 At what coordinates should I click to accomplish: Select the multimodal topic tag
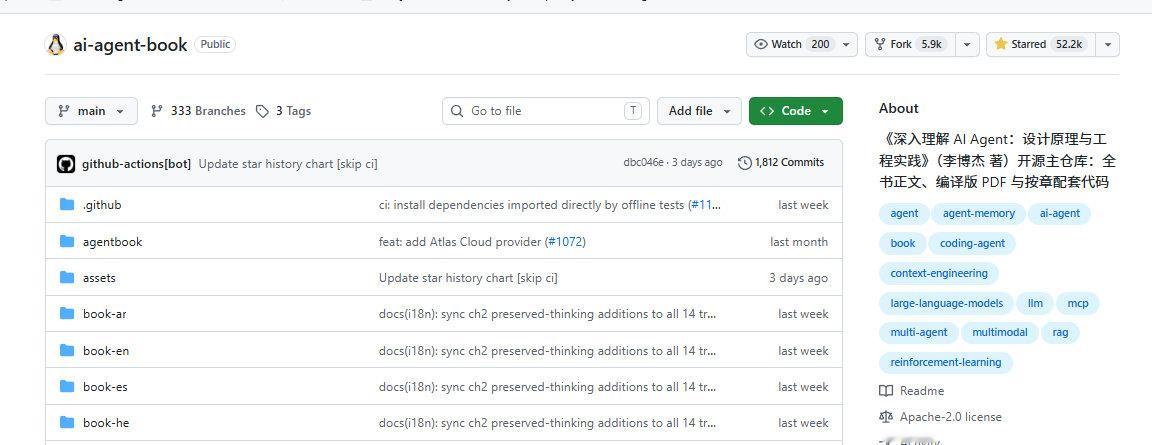[x=1000, y=333]
